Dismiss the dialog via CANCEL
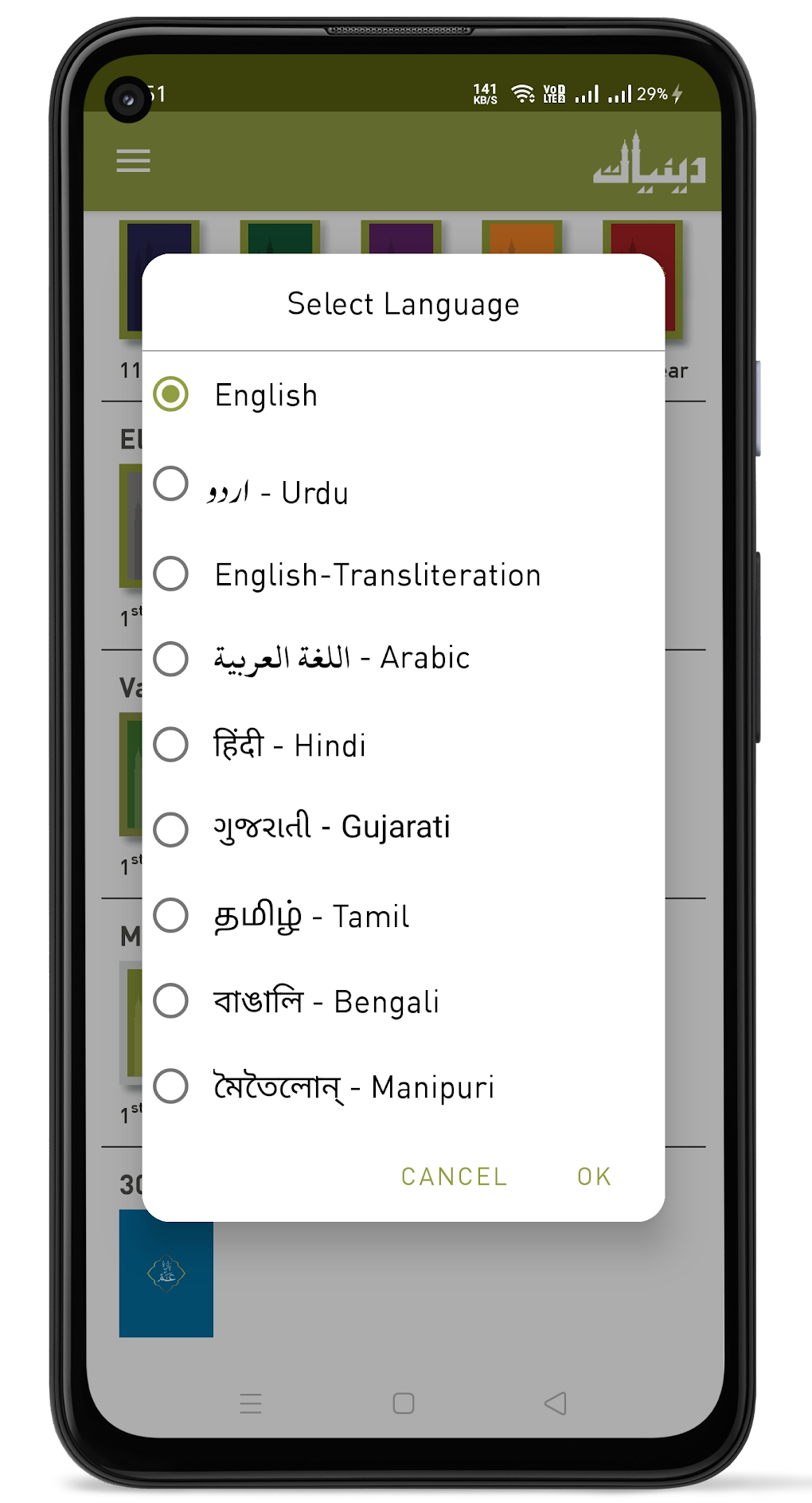This screenshot has width=812, height=1503. tap(453, 1176)
